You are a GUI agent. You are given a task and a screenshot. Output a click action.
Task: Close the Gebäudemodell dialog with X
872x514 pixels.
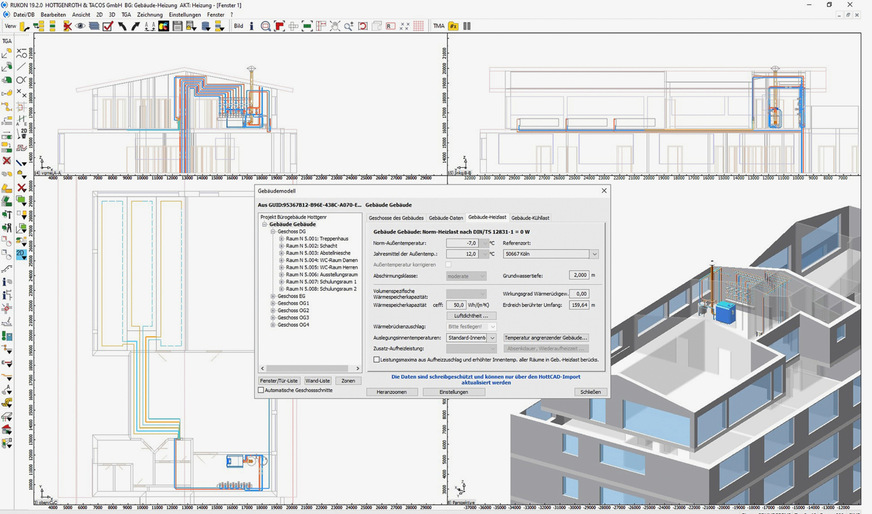604,191
